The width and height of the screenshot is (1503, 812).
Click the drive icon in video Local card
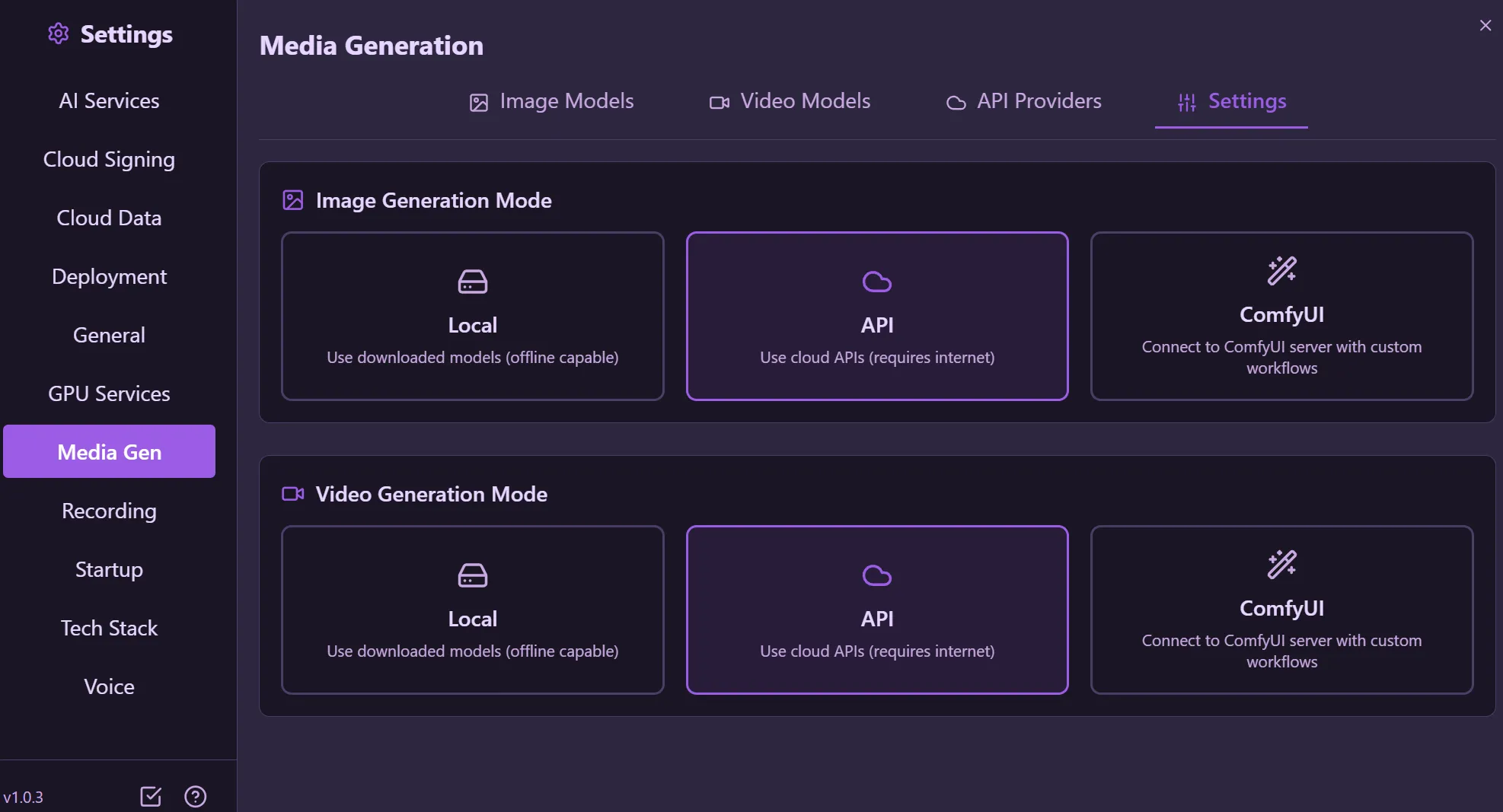(473, 575)
